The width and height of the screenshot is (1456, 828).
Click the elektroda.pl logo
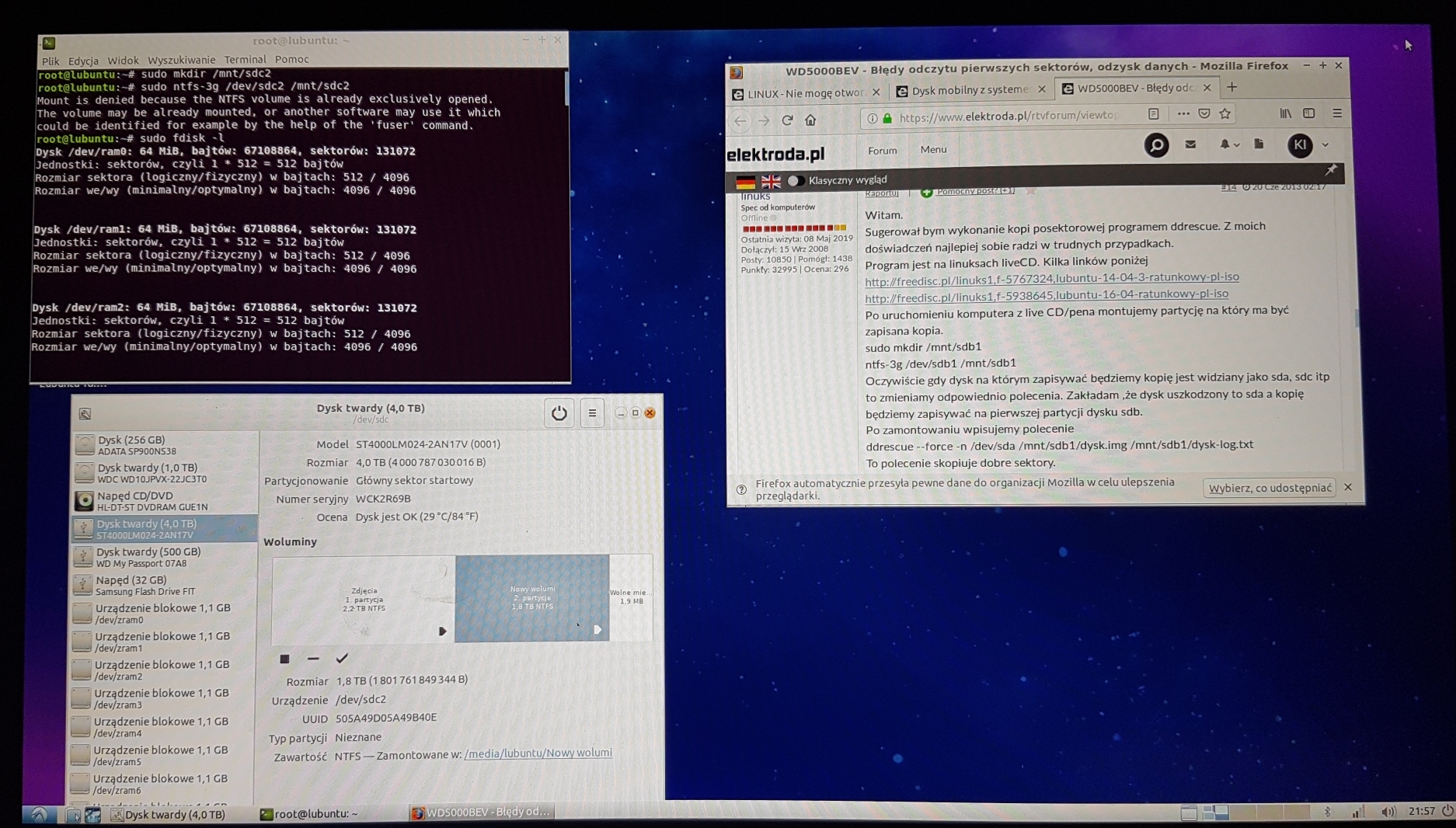point(775,155)
